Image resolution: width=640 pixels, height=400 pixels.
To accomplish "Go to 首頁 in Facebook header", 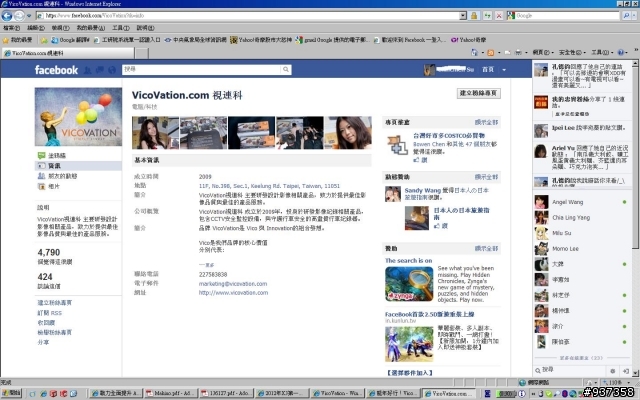I will [x=488, y=69].
